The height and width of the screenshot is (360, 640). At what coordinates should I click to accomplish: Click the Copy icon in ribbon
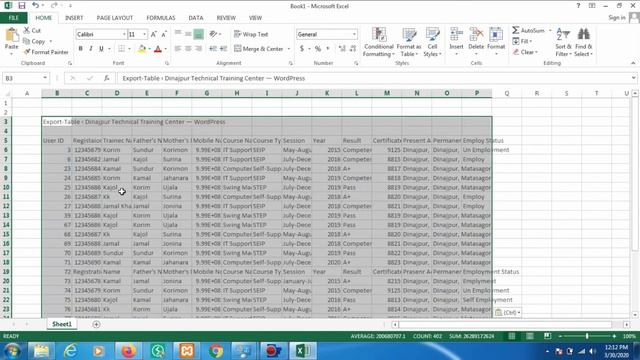27,41
